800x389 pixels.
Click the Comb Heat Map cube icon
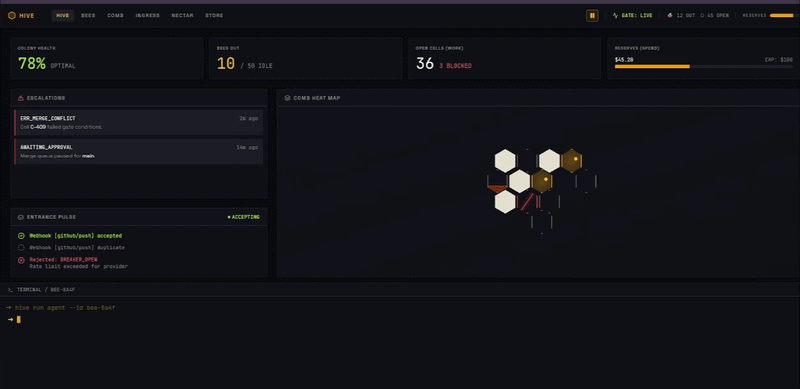(x=287, y=98)
